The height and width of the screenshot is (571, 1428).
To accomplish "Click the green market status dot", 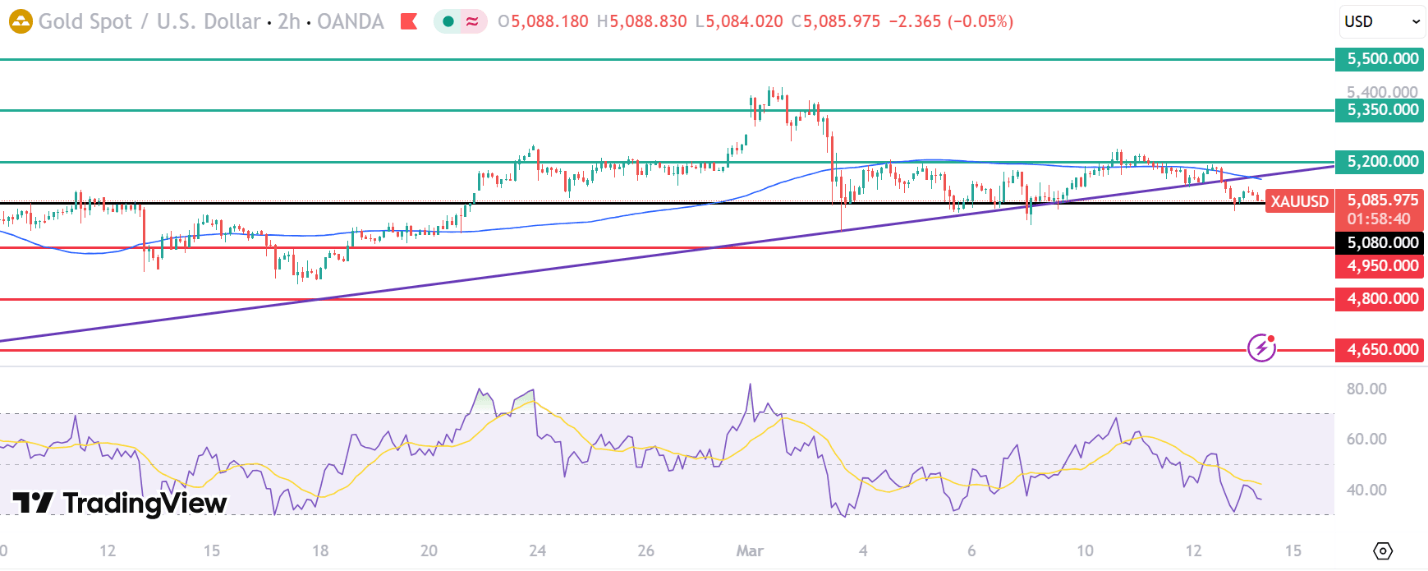I will (448, 21).
